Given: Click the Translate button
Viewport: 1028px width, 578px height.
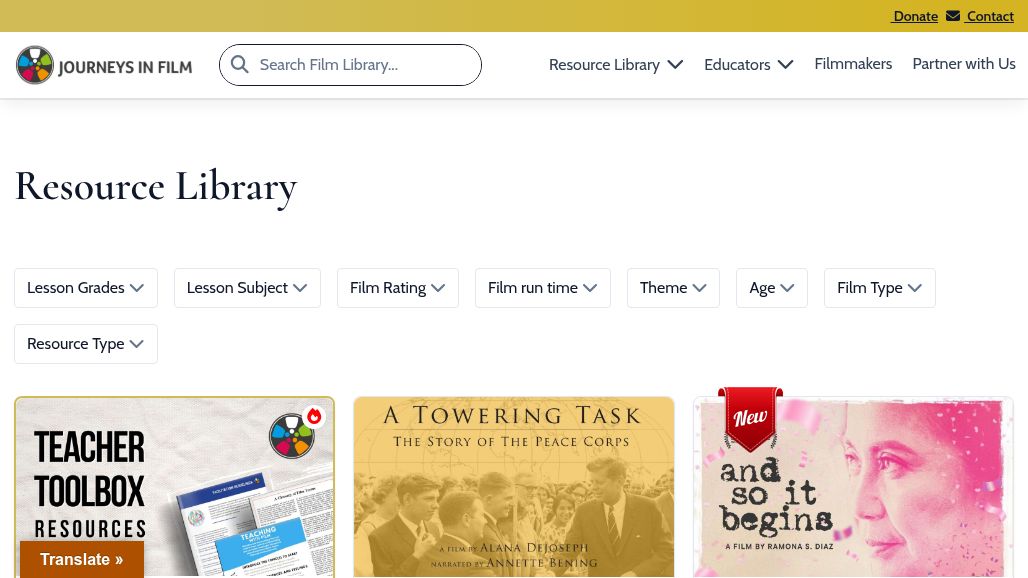Looking at the screenshot, I should point(82,559).
